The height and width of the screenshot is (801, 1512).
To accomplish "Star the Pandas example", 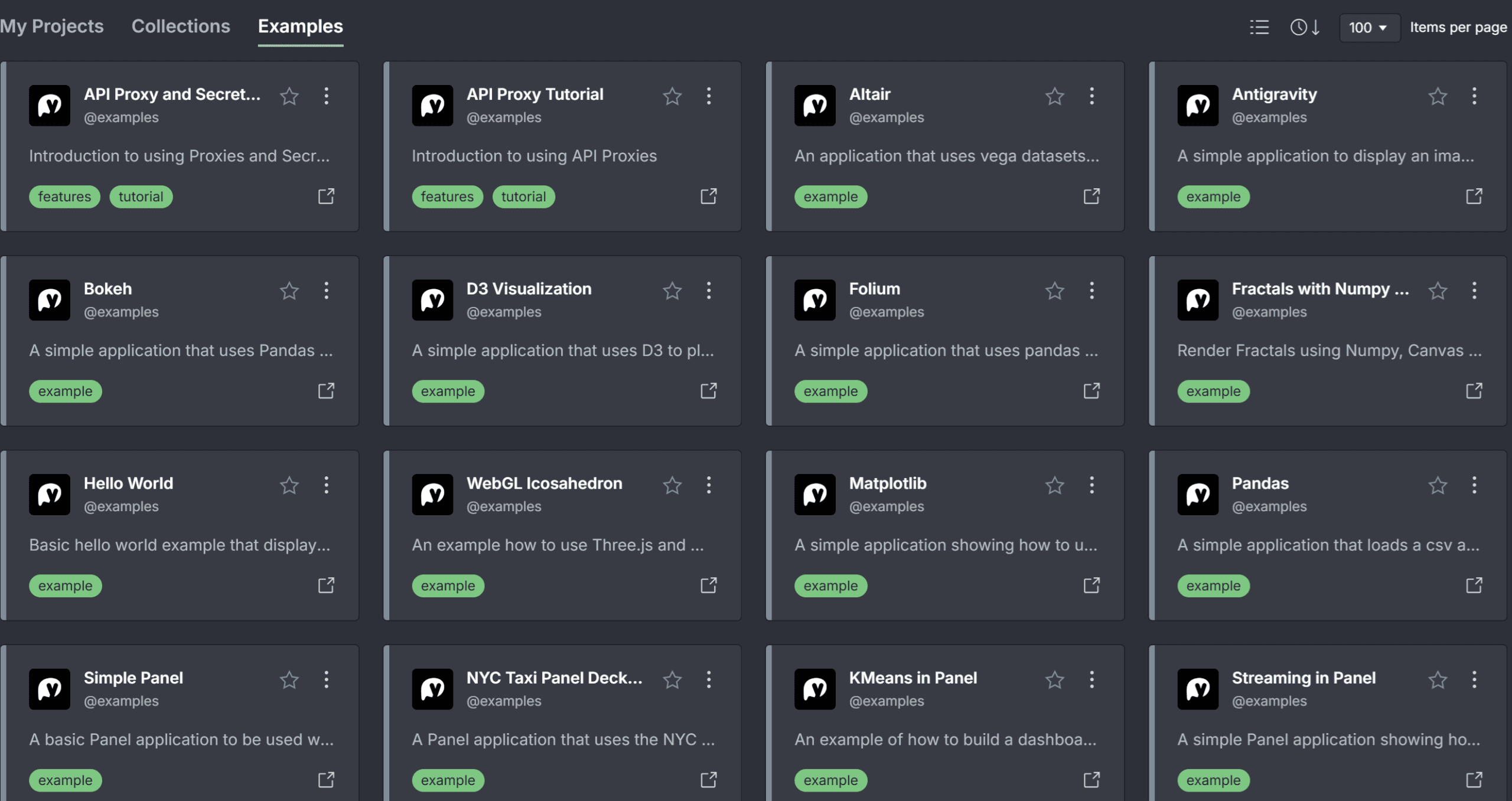I will [1438, 485].
